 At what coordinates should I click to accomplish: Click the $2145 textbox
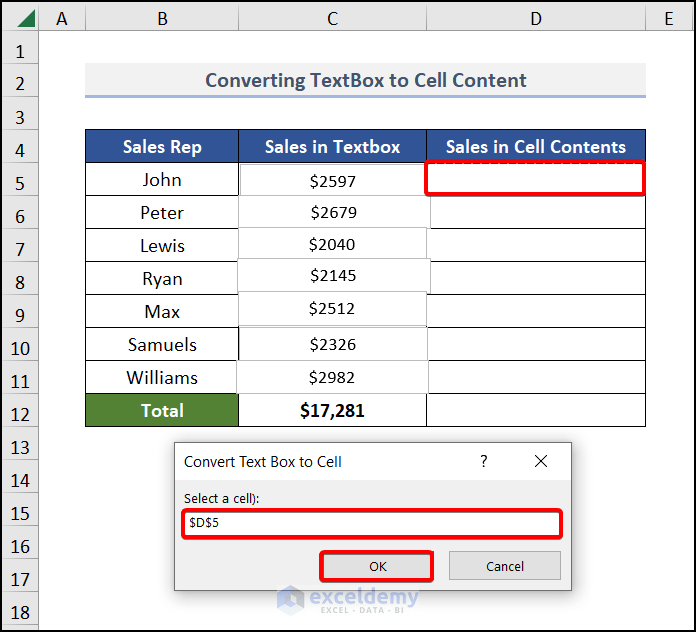pos(333,275)
